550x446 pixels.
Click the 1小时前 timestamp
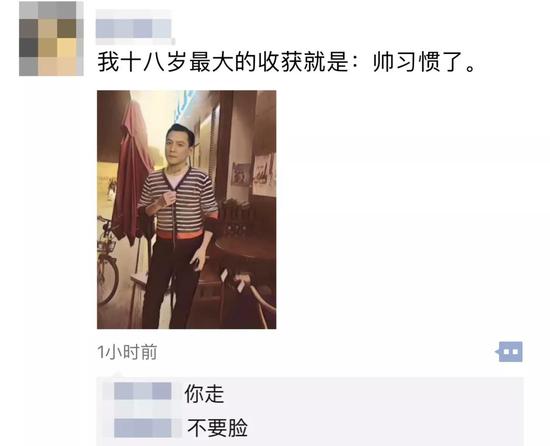coord(127,352)
